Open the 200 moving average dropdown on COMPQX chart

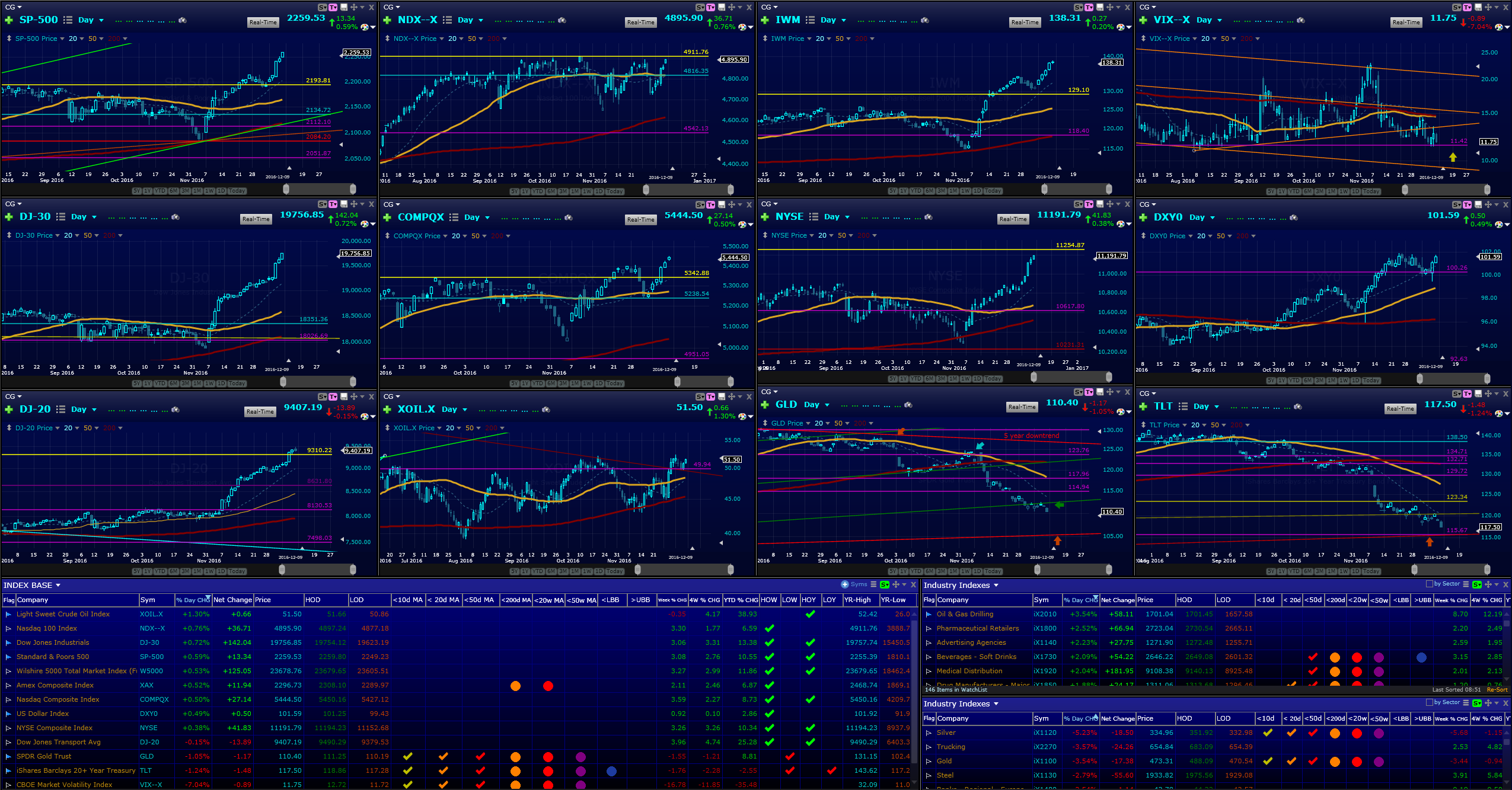pyautogui.click(x=501, y=236)
